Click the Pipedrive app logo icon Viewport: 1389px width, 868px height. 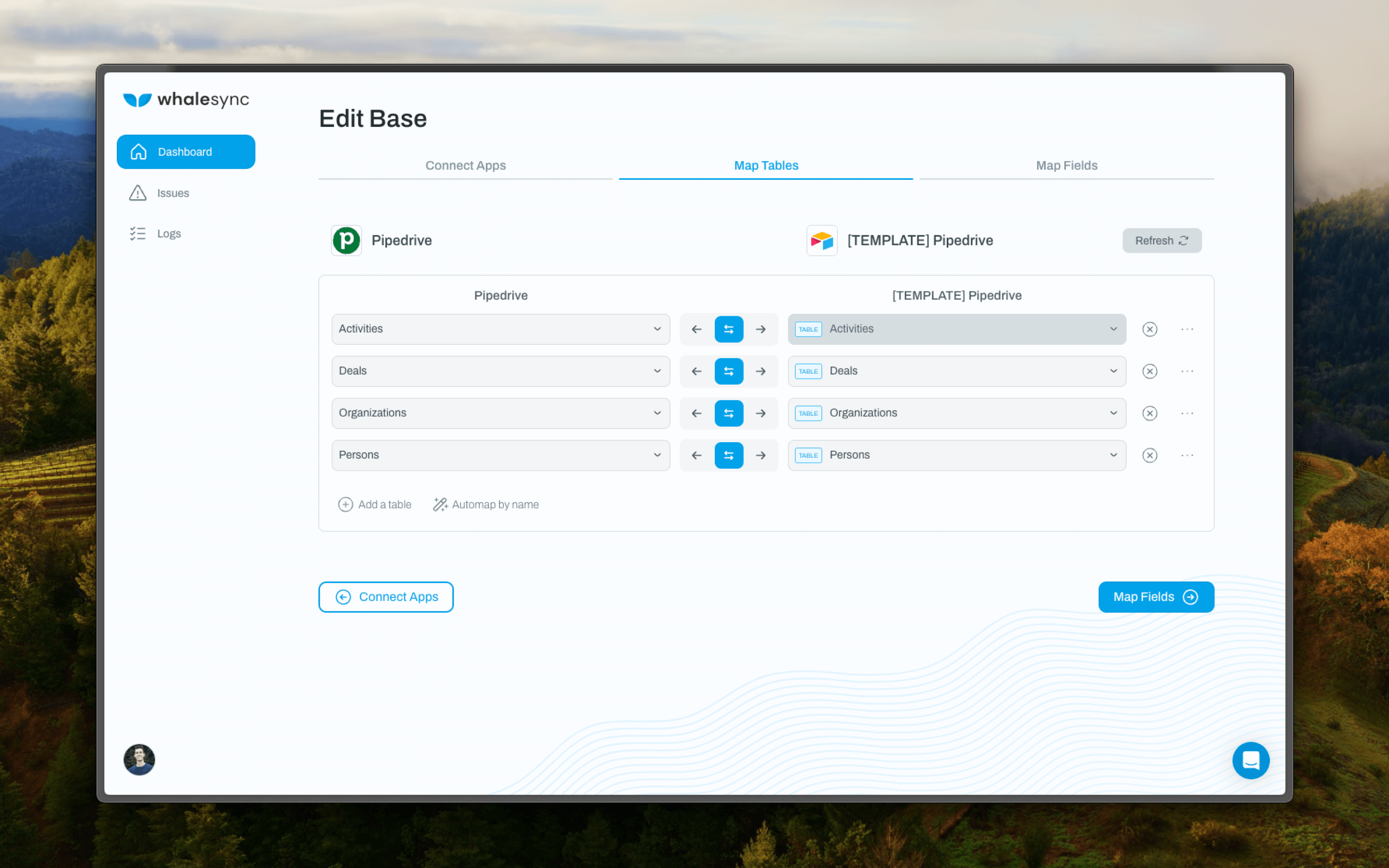coord(346,240)
